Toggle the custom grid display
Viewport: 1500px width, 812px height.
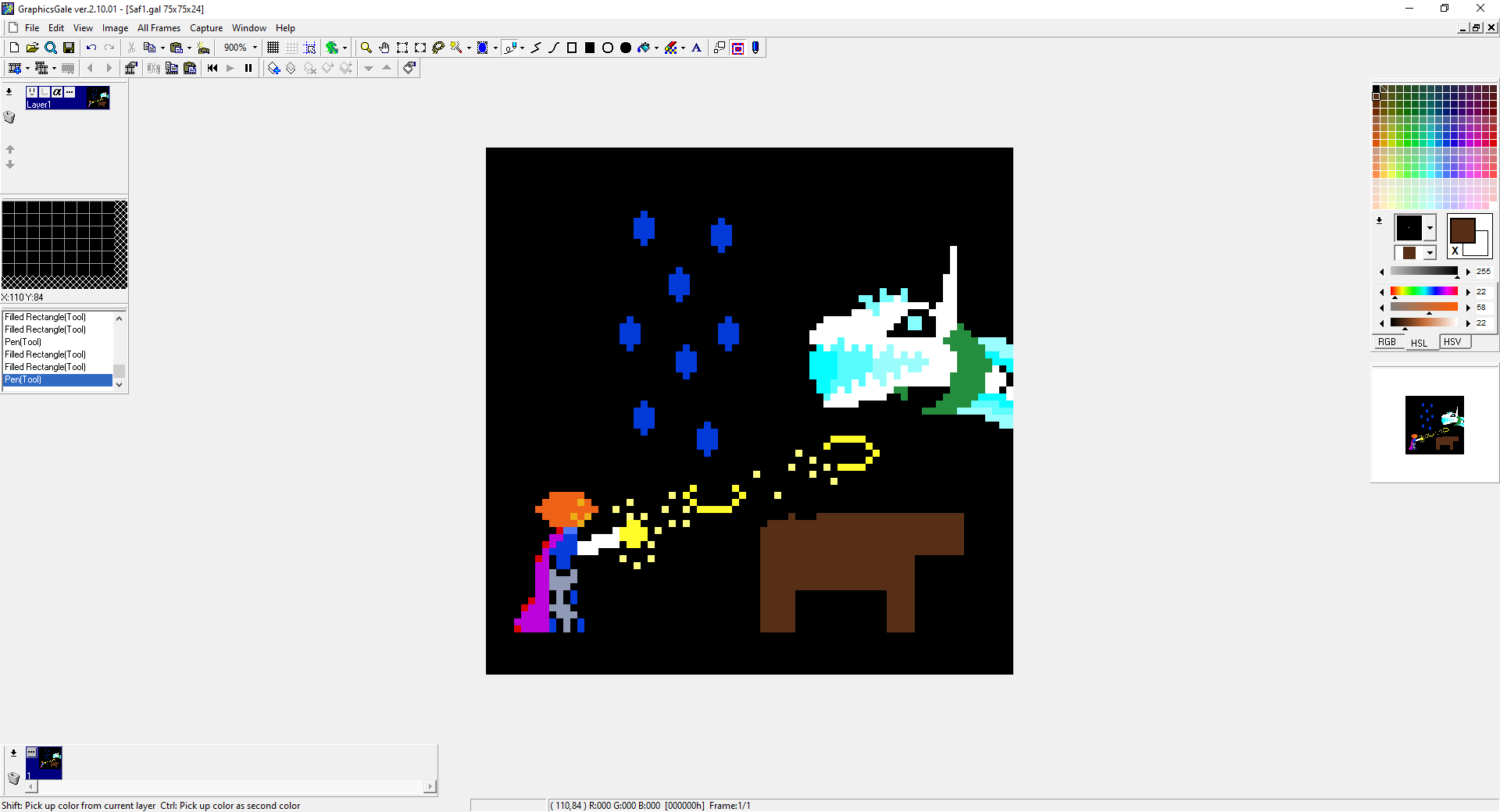click(291, 48)
